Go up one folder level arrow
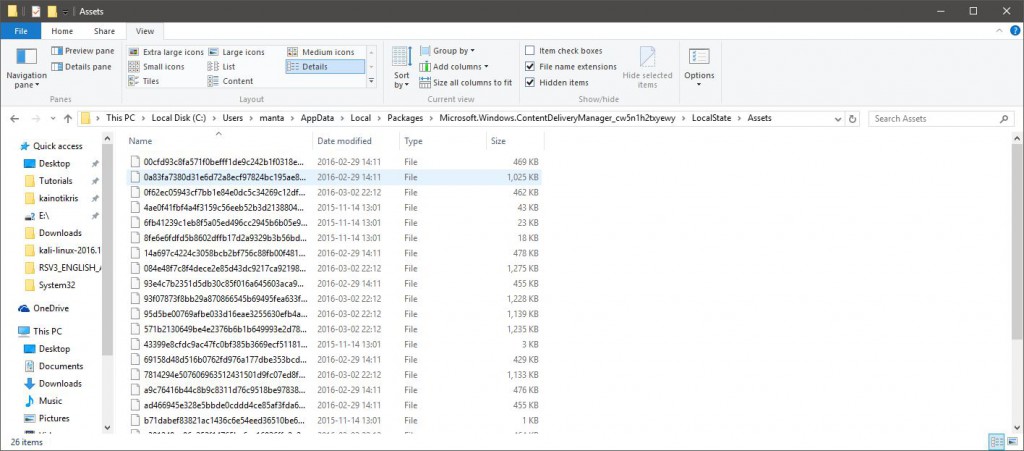 [x=68, y=119]
